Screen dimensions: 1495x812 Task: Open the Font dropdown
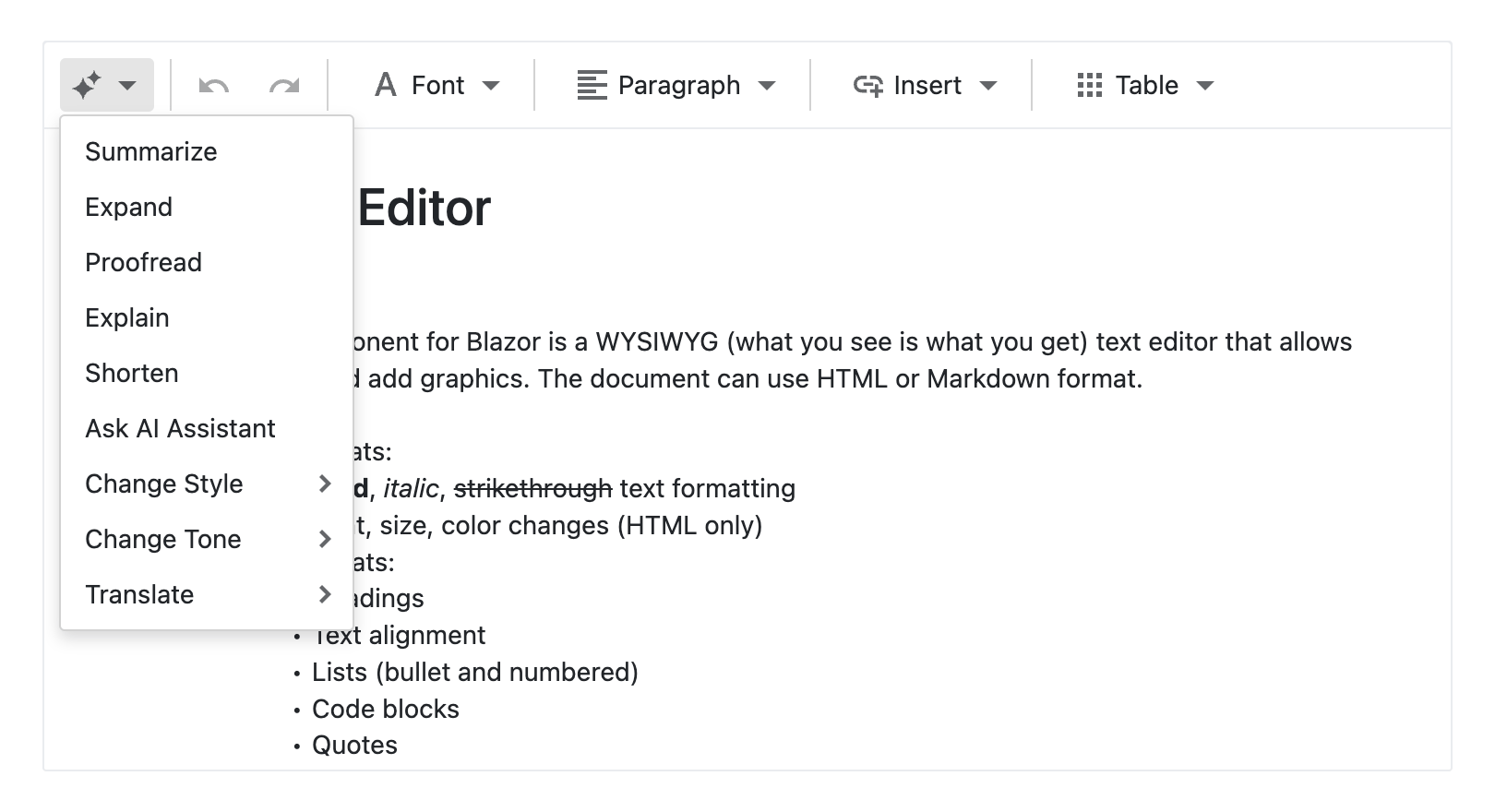(493, 85)
